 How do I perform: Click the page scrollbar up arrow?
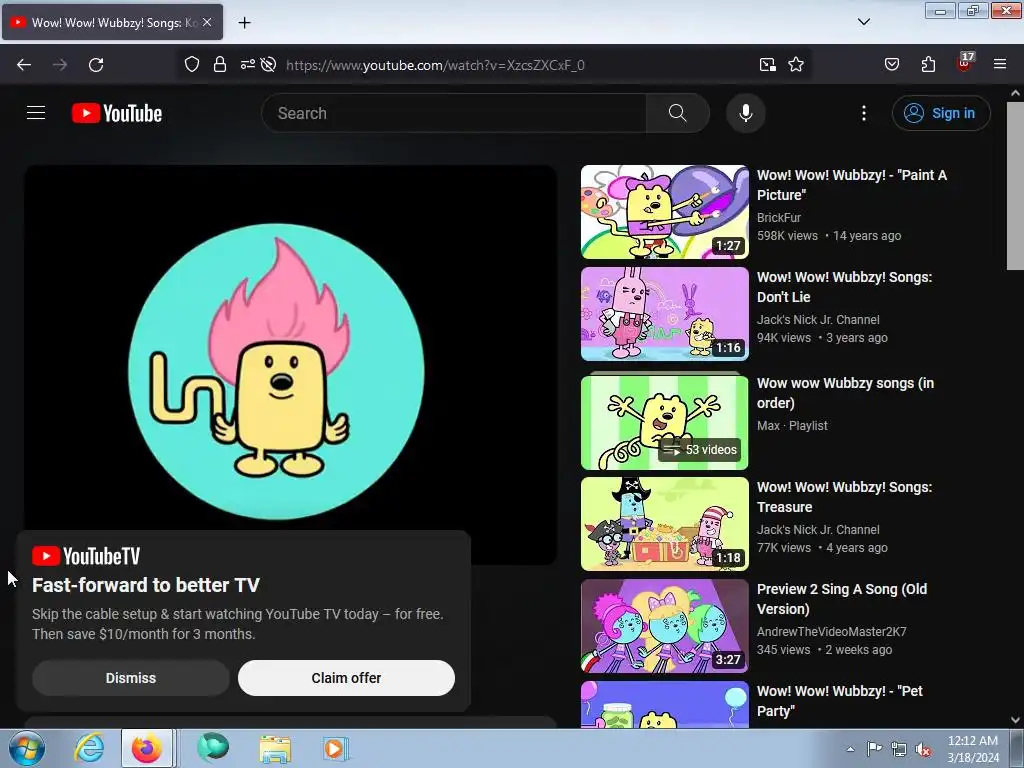(1016, 93)
